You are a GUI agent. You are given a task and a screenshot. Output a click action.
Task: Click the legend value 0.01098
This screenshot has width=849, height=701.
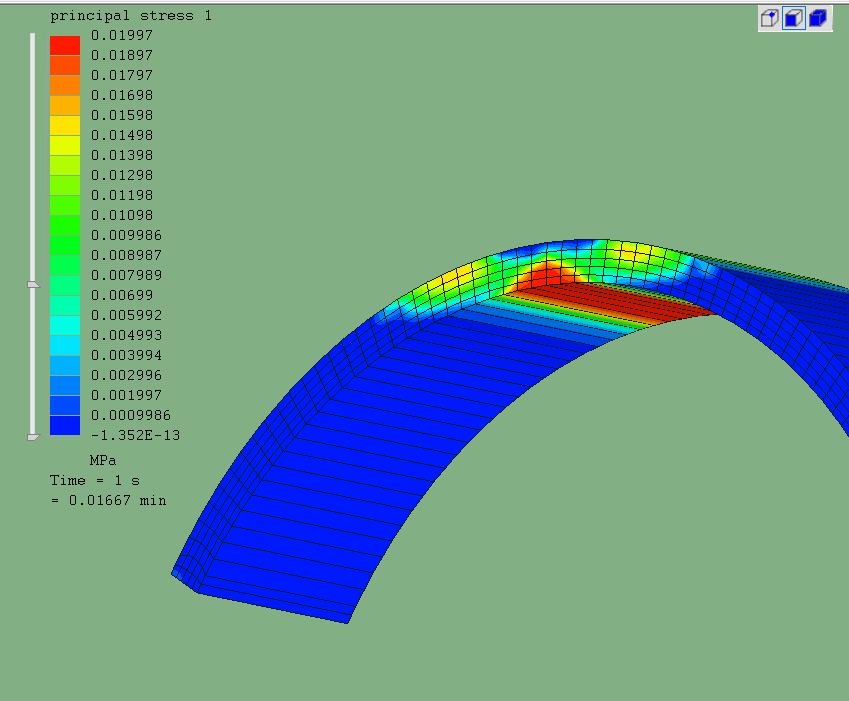tap(122, 215)
